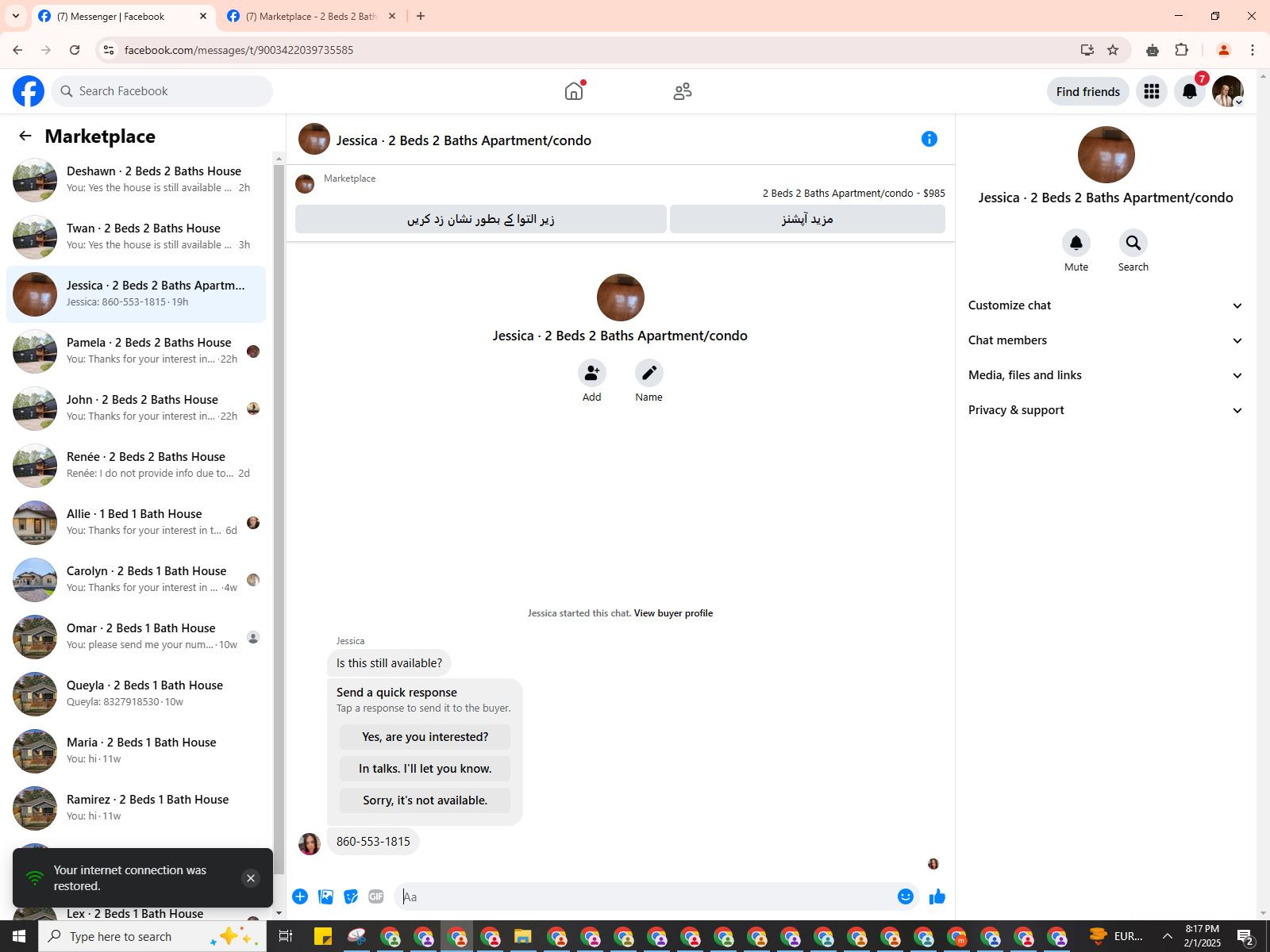Open the Windows action center icon
Screen dimensions: 1270x952
click(x=1245, y=936)
